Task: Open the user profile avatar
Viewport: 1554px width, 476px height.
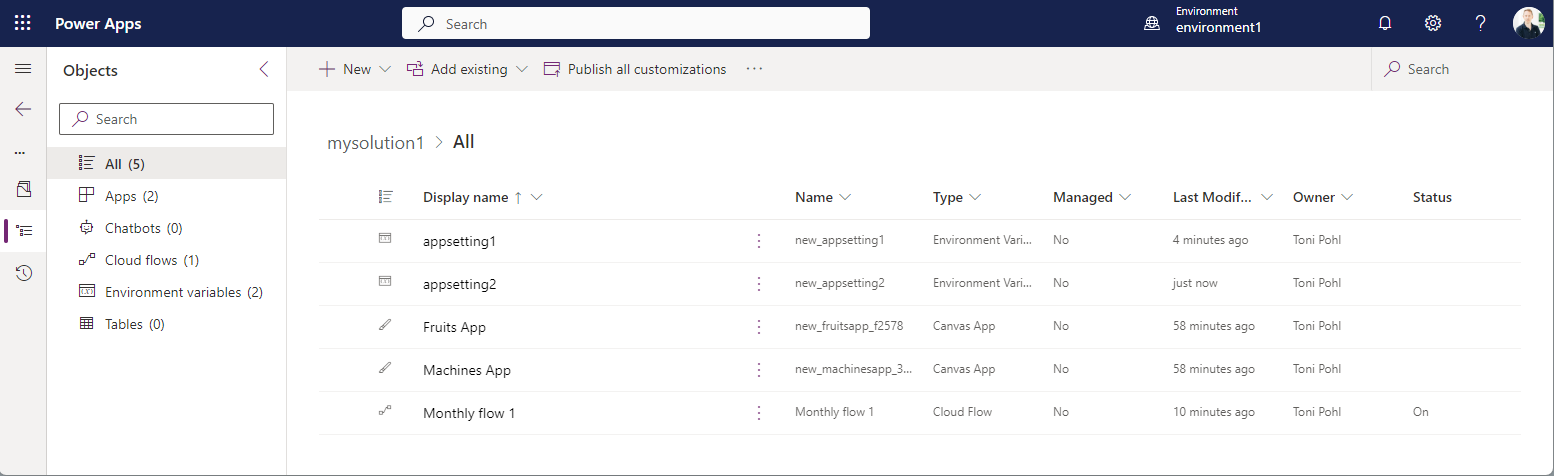Action: tap(1528, 23)
